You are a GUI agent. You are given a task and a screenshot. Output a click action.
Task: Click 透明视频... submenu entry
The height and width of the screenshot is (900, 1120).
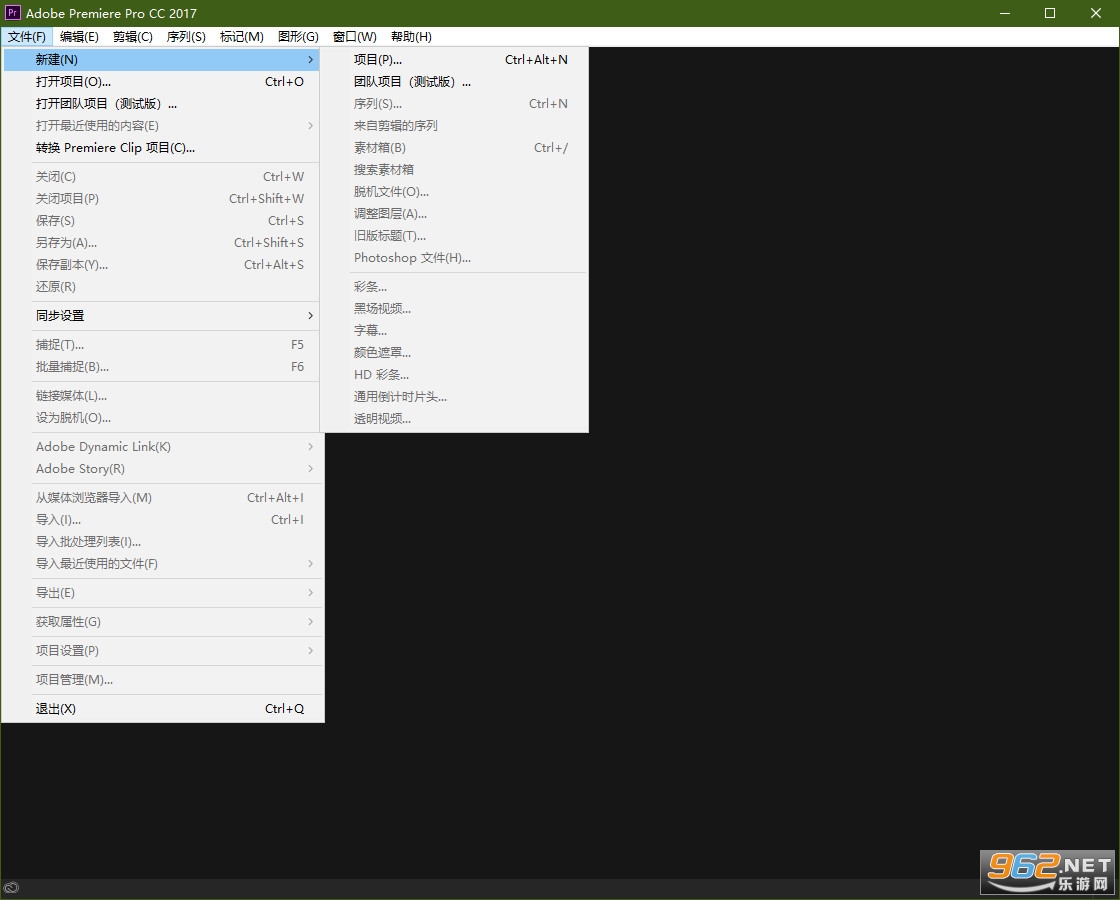[454, 419]
